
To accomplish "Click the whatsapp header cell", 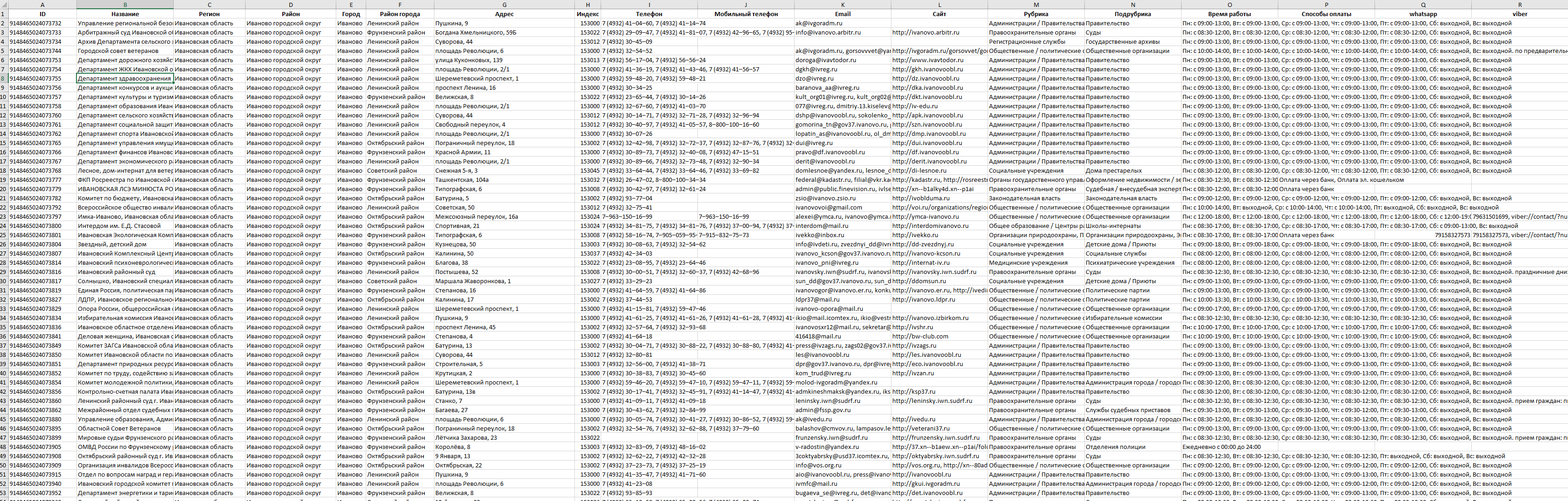I will 1423,14.
